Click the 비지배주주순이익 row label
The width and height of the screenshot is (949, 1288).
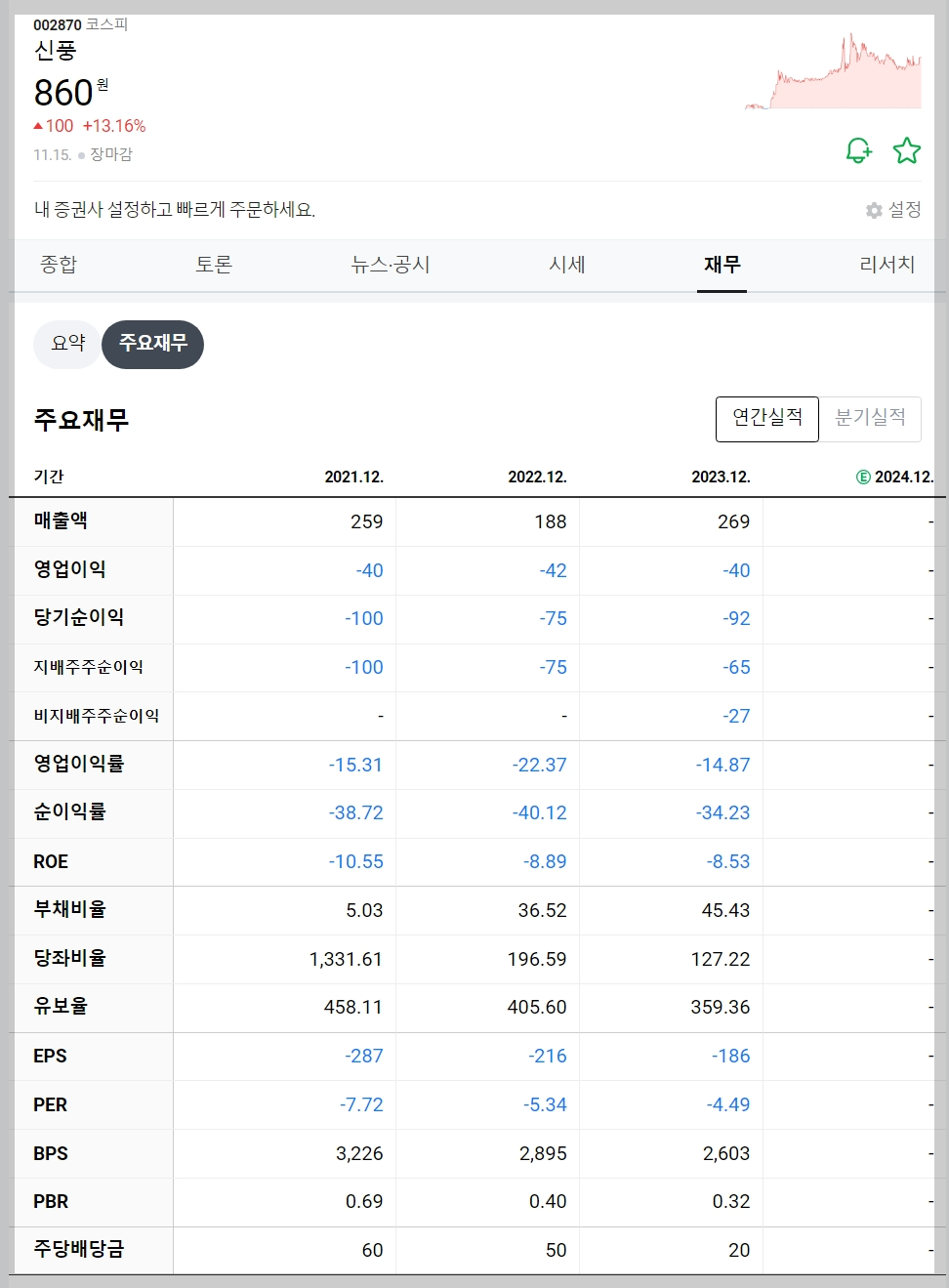tap(97, 716)
